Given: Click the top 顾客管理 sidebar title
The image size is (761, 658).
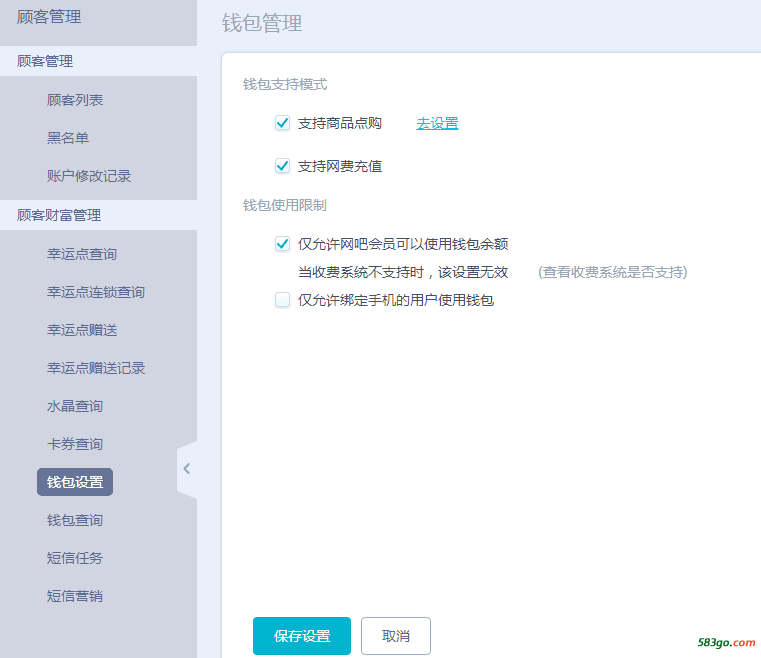Looking at the screenshot, I should [49, 17].
